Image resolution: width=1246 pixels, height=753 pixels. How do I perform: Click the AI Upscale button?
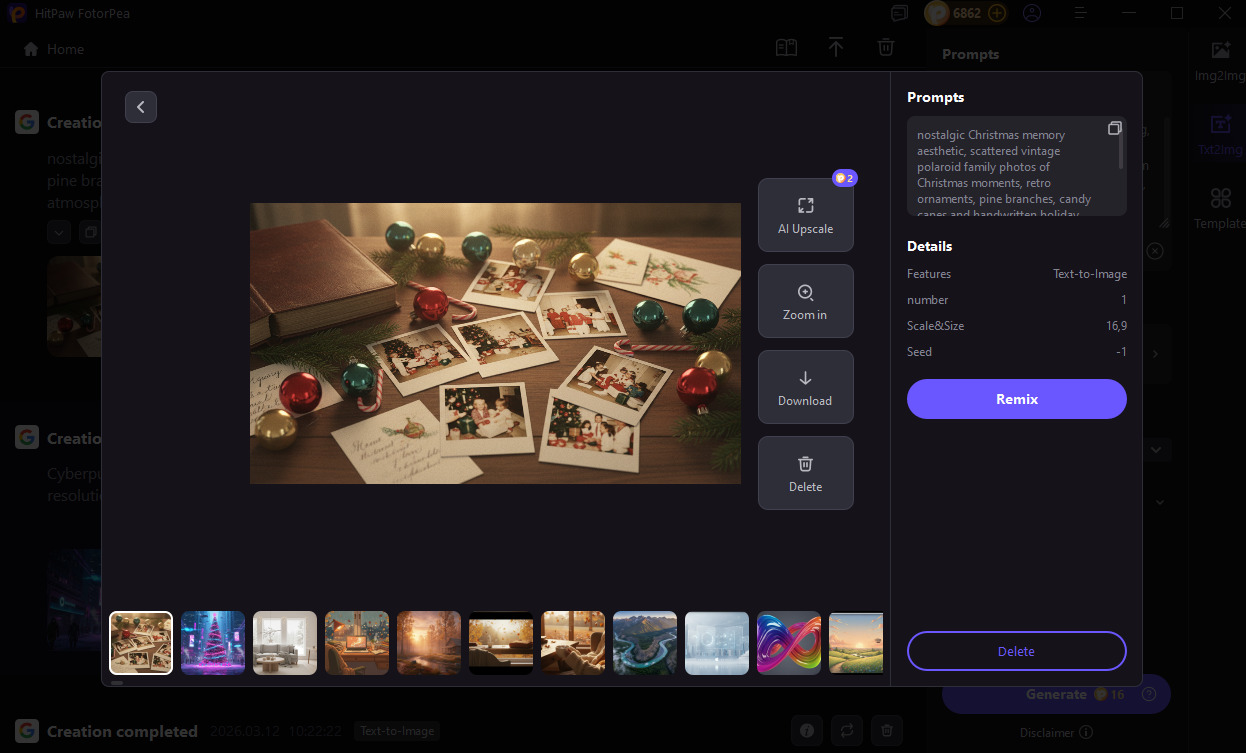[805, 215]
